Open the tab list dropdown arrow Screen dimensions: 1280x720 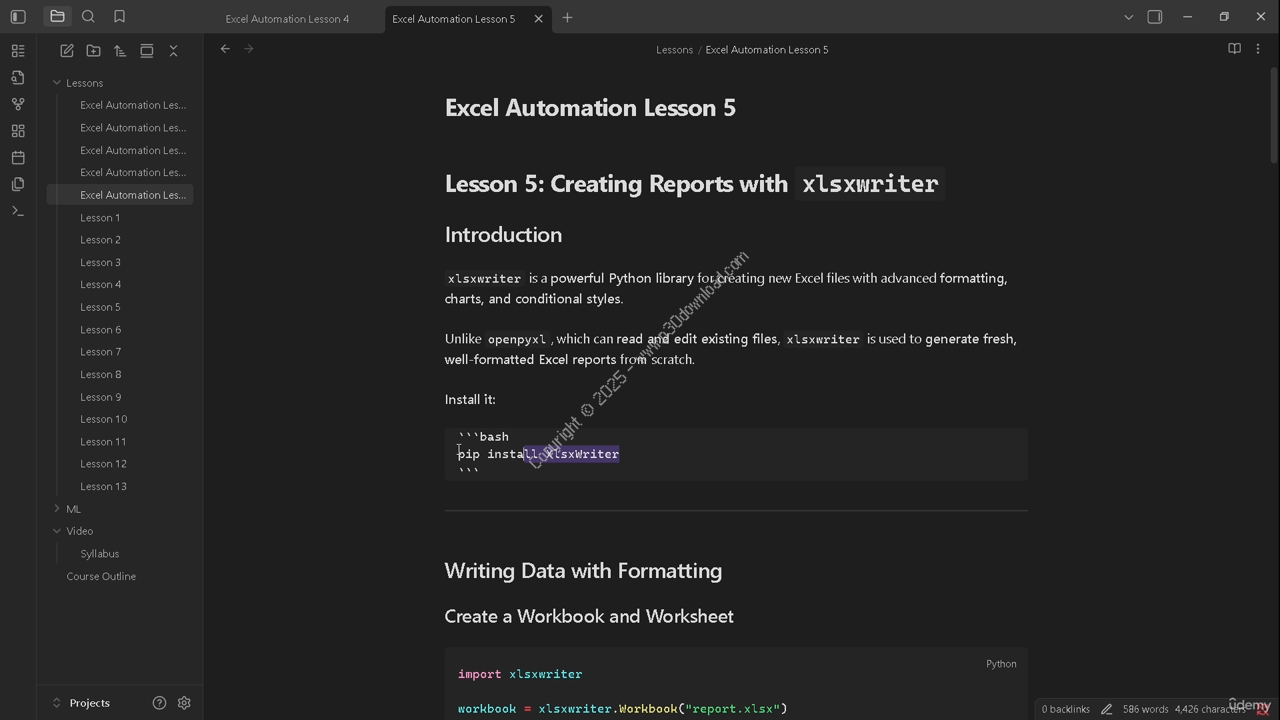pos(1128,17)
